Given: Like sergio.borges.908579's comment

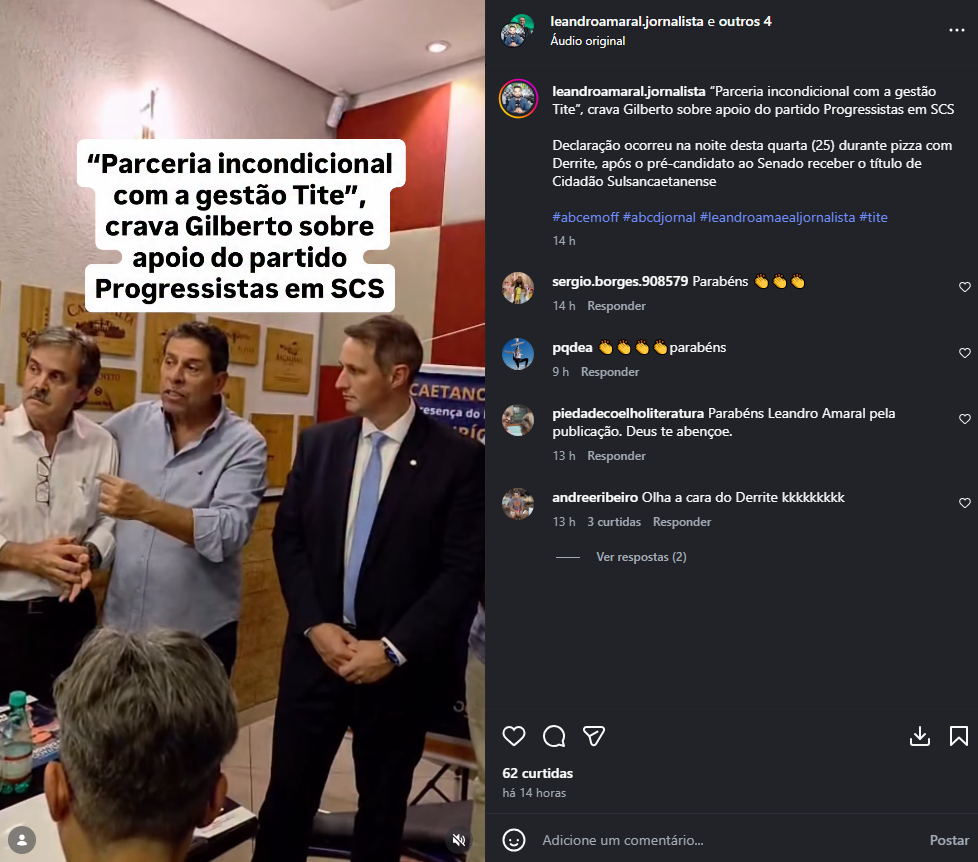Looking at the screenshot, I should click(964, 287).
